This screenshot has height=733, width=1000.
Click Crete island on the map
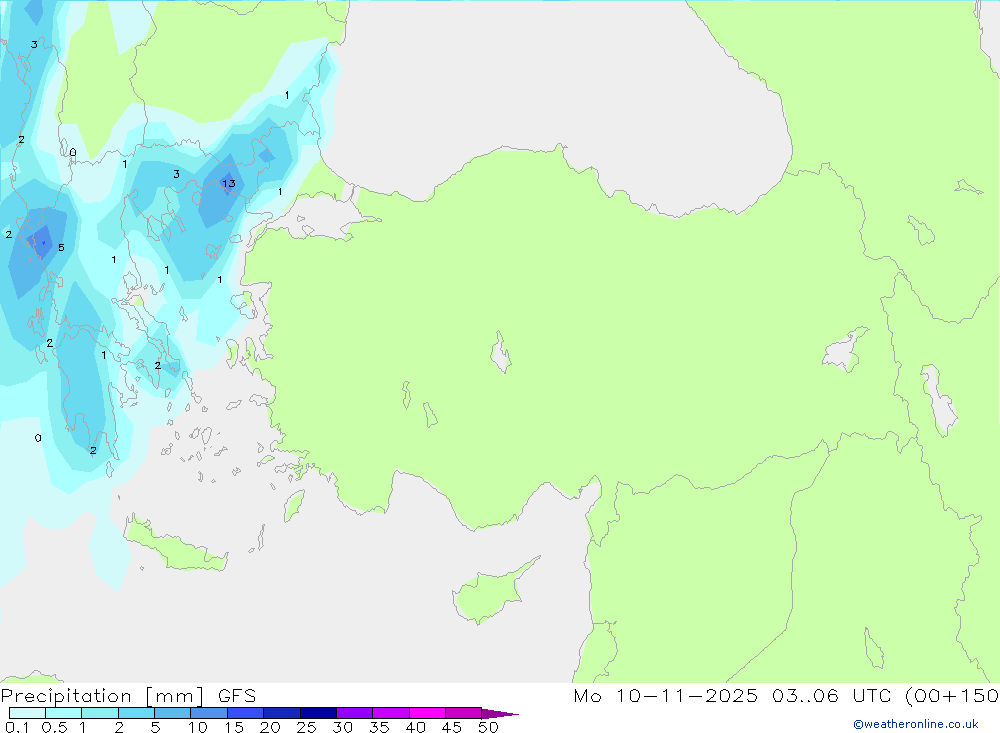pyautogui.click(x=173, y=547)
